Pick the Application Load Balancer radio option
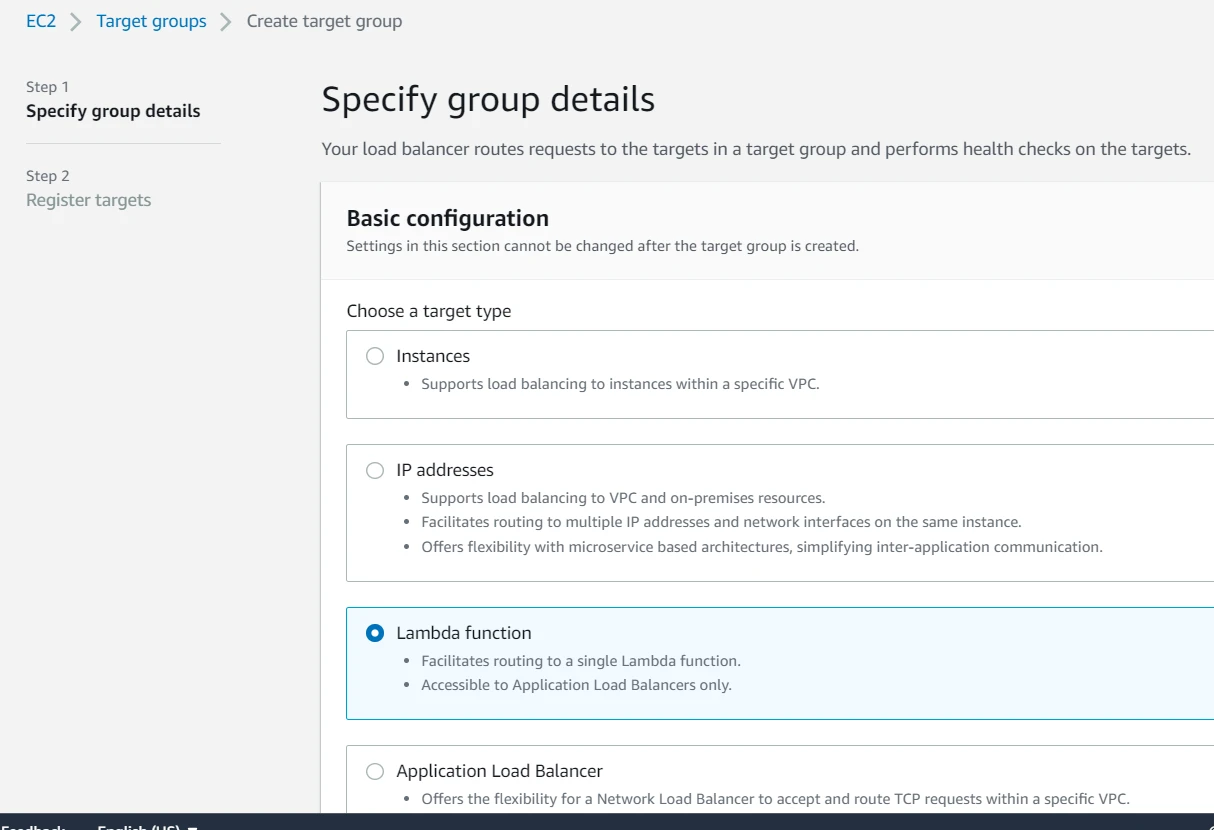This screenshot has height=830, width=1214. pyautogui.click(x=375, y=771)
